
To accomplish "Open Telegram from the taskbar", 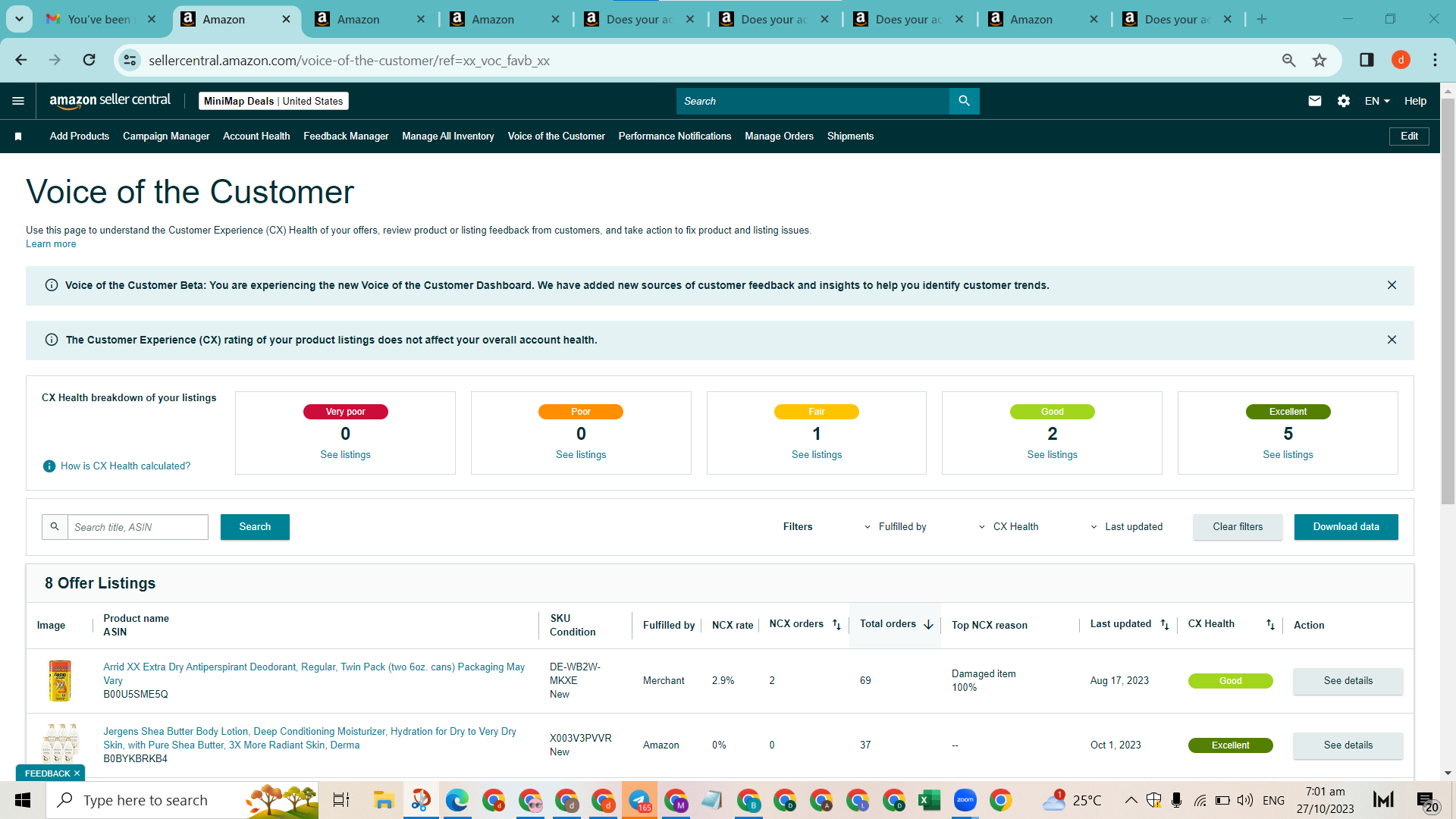I will tap(639, 800).
